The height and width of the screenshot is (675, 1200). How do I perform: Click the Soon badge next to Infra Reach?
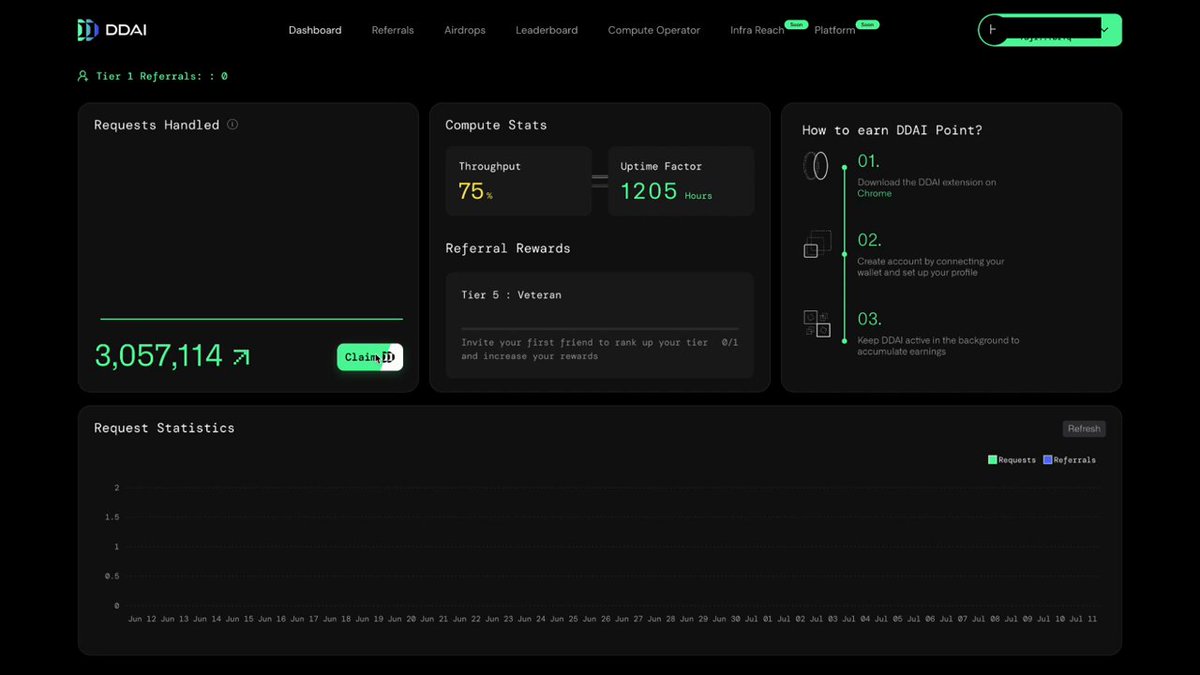click(796, 23)
